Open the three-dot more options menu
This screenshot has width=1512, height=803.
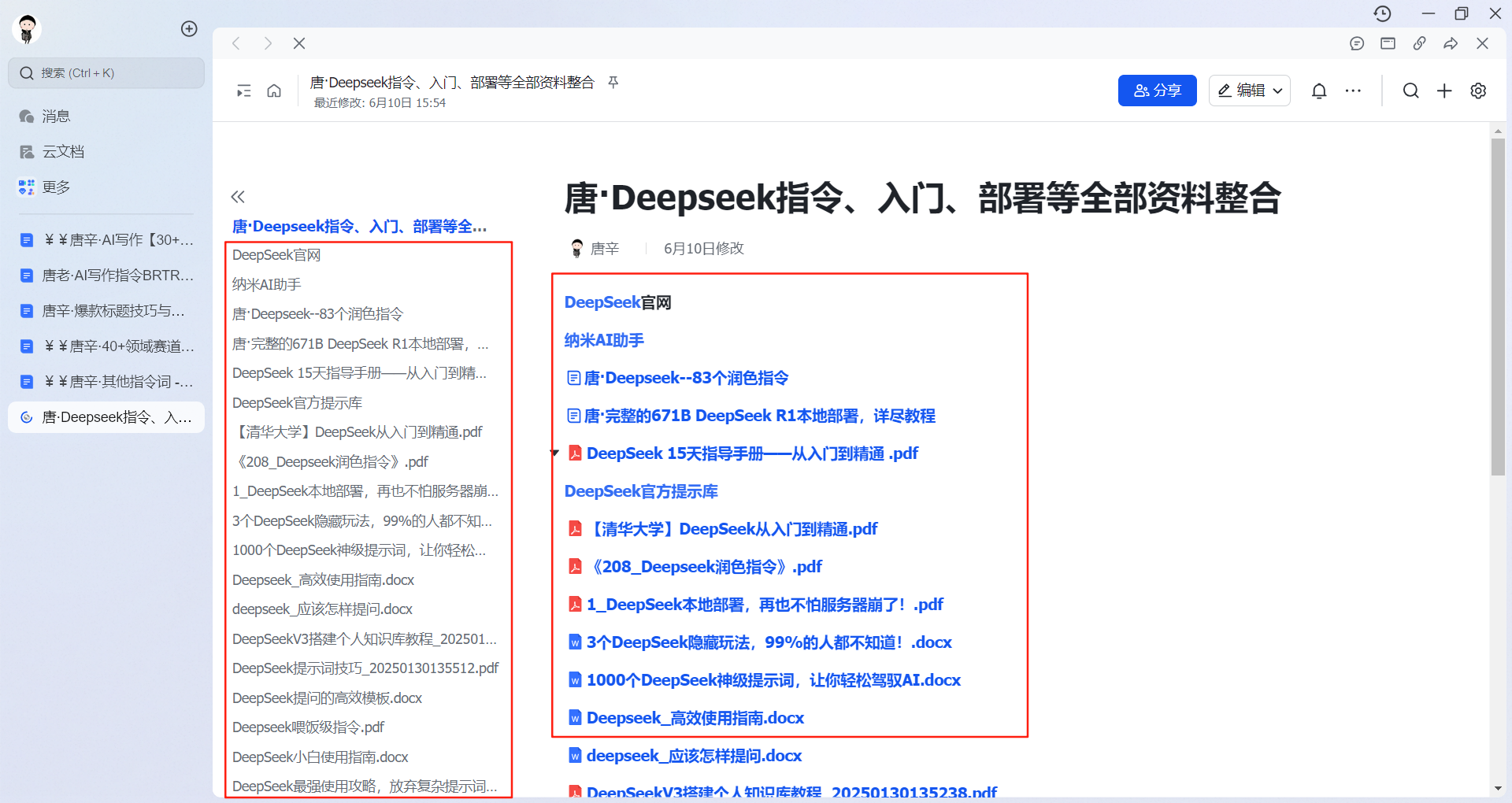1353,91
